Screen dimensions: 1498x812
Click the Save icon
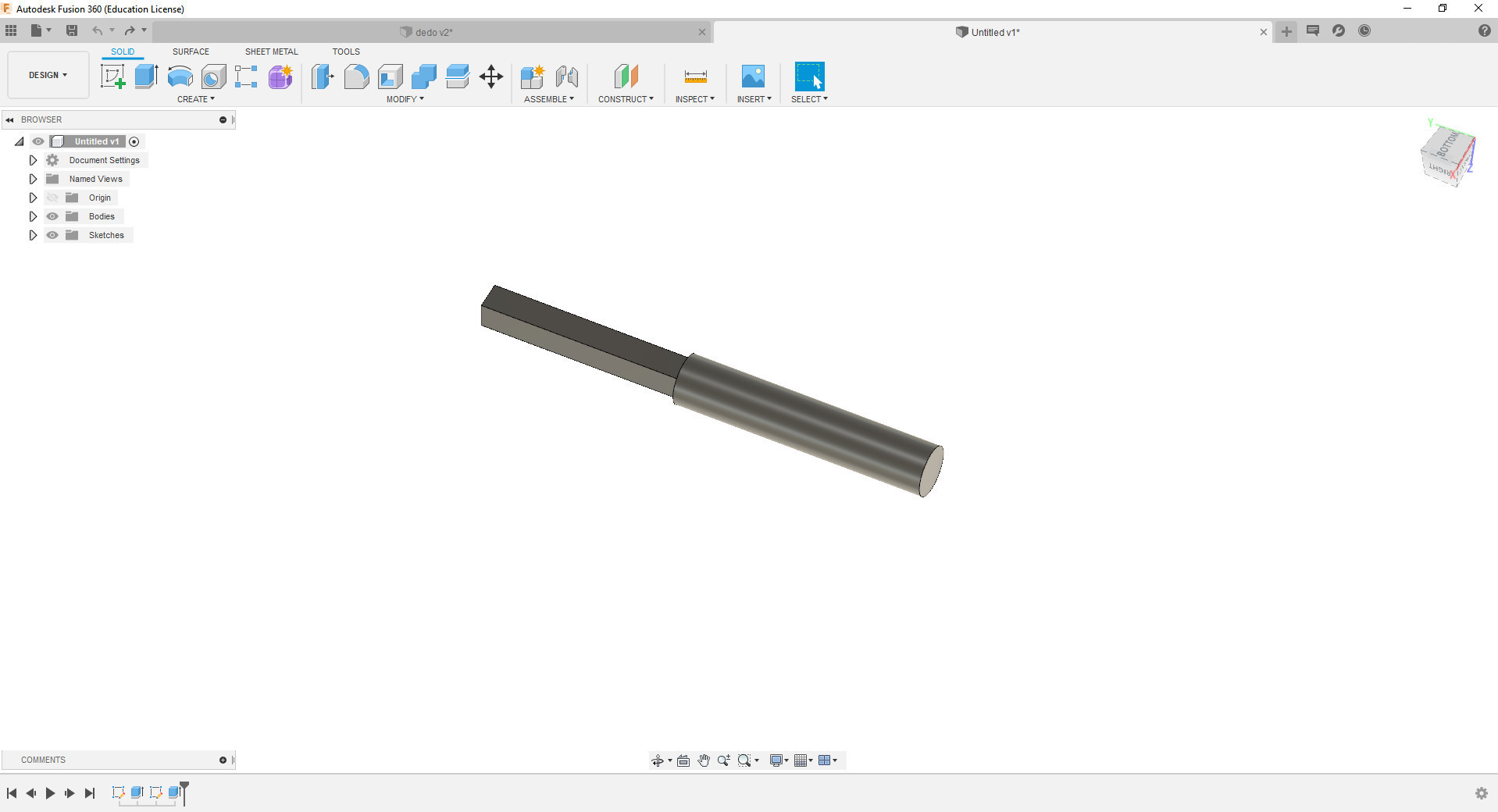[72, 30]
